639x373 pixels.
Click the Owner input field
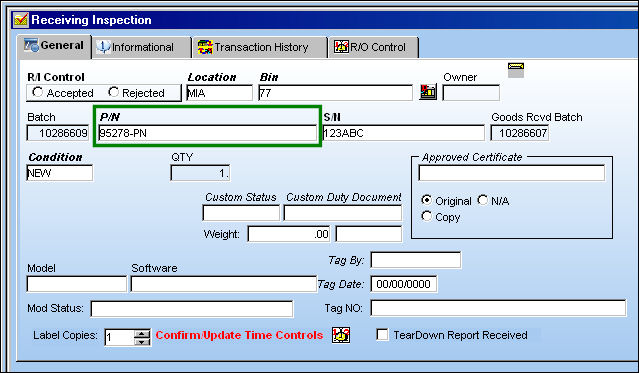coord(471,93)
